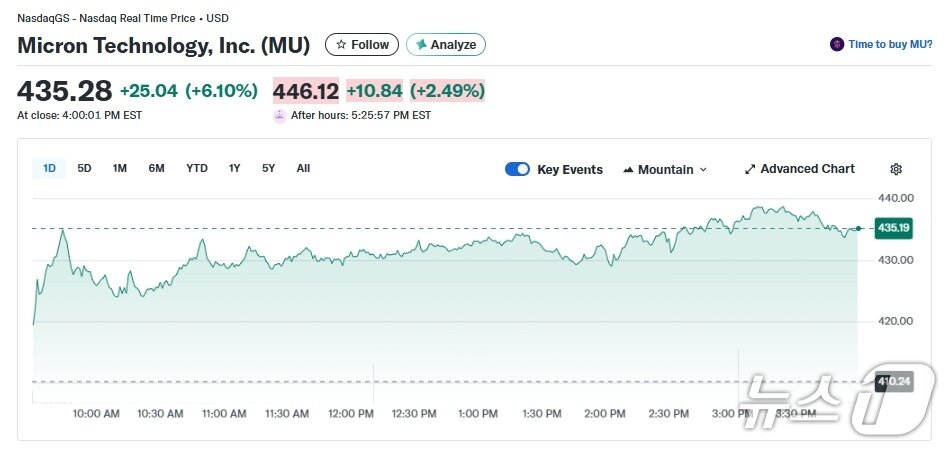
Task: Click the purple Time to buy icon
Action: click(x=837, y=45)
